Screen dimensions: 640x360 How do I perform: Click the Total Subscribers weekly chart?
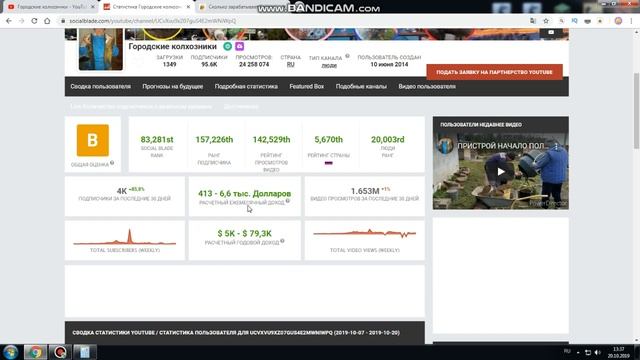coord(125,237)
